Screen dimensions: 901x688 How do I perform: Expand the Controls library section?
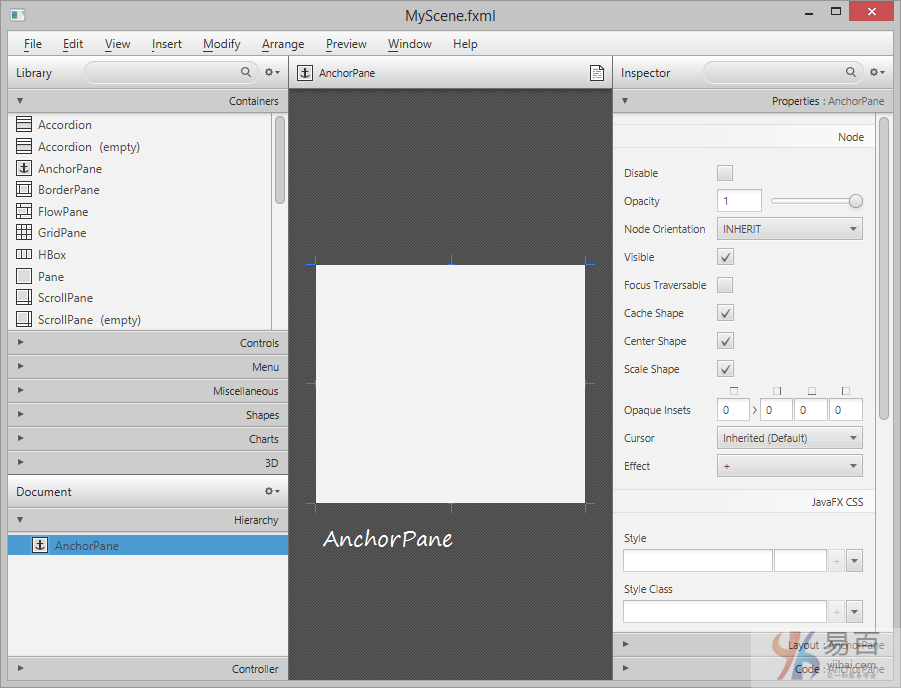(148, 343)
